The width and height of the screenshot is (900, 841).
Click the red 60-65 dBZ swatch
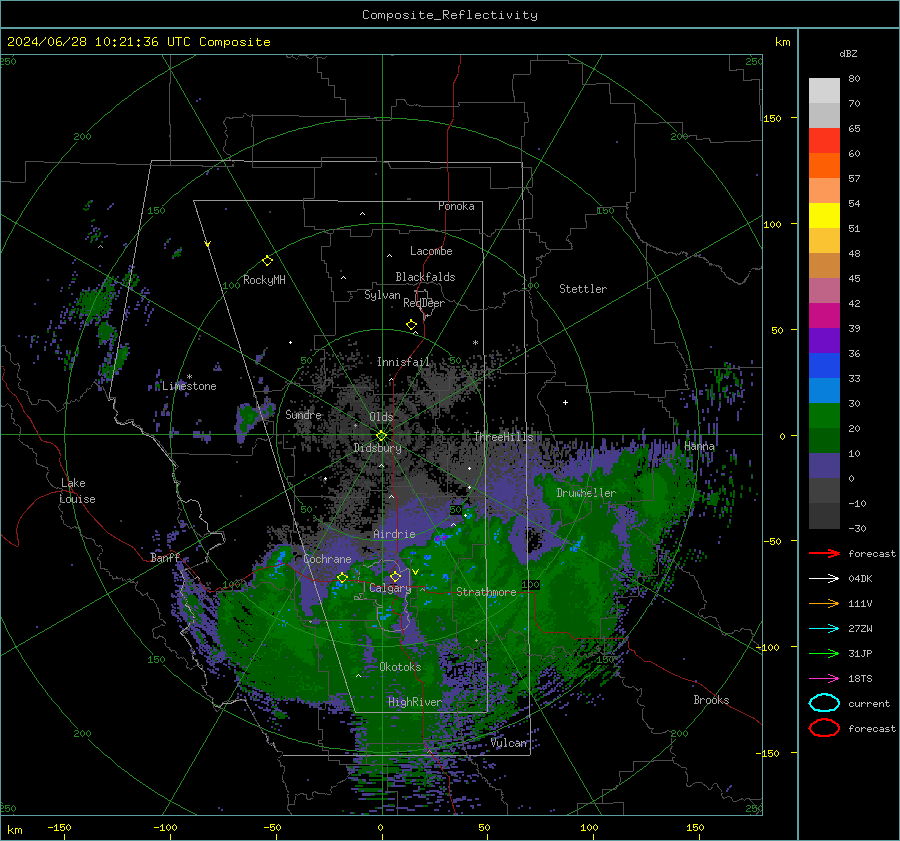pos(824,141)
